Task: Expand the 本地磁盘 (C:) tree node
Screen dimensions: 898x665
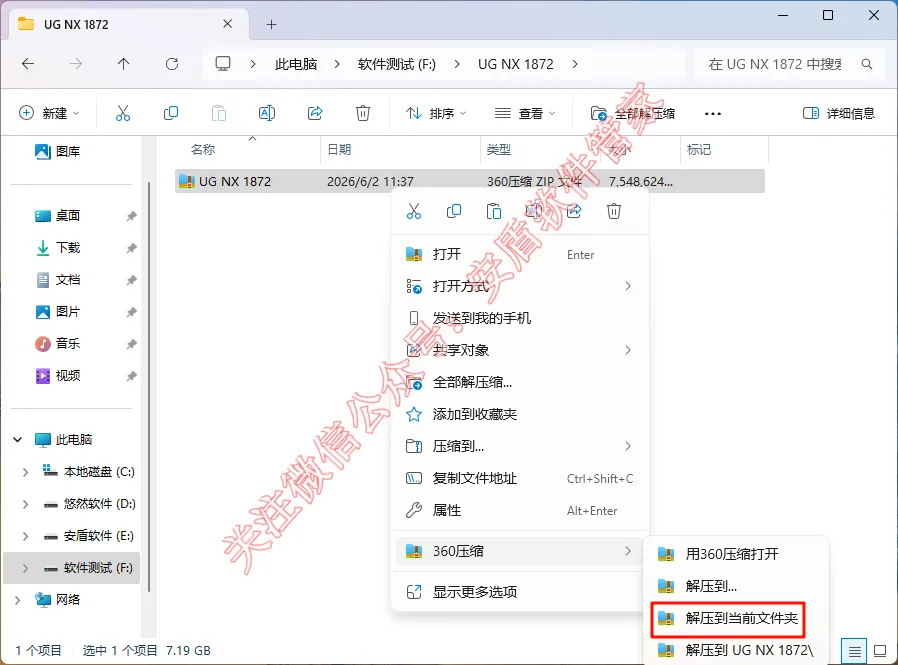Action: (x=25, y=472)
